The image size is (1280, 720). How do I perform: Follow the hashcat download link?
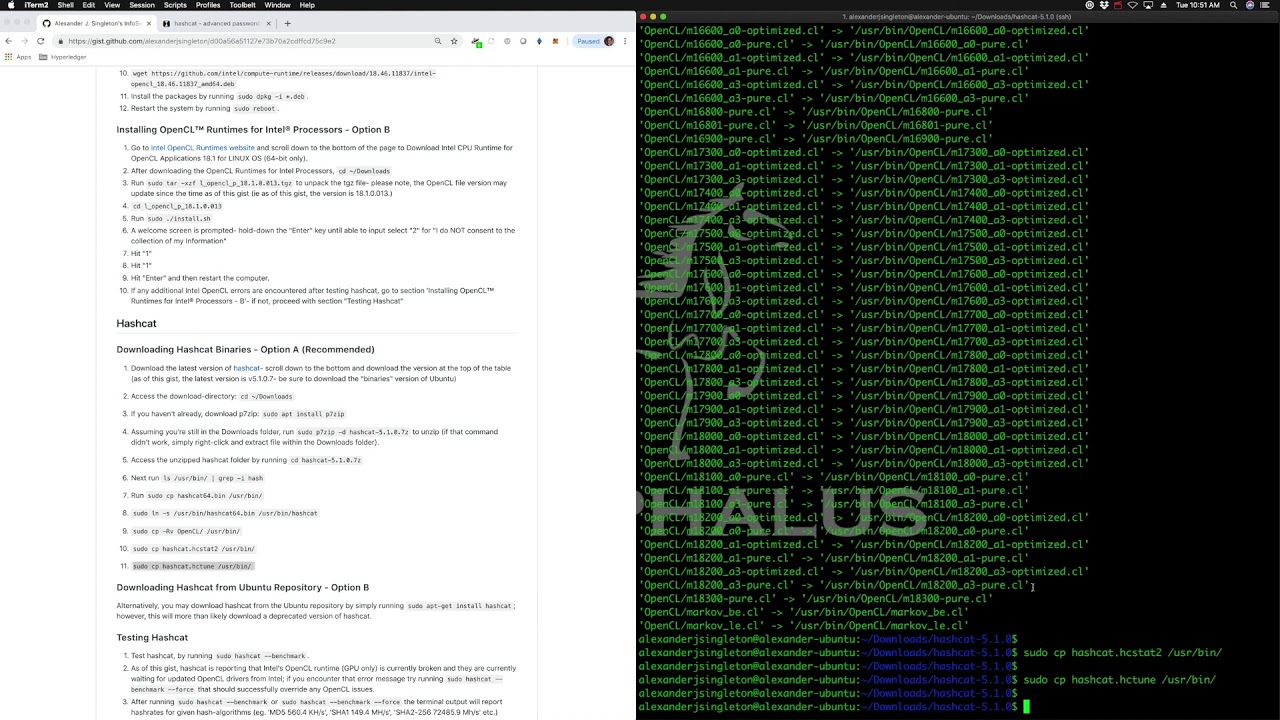click(x=246, y=368)
